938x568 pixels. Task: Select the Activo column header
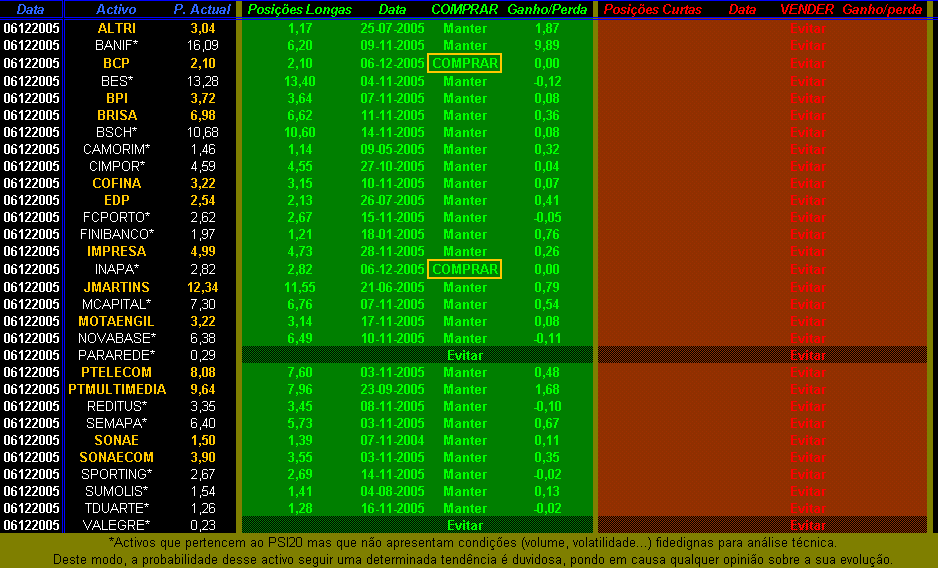[x=117, y=9]
